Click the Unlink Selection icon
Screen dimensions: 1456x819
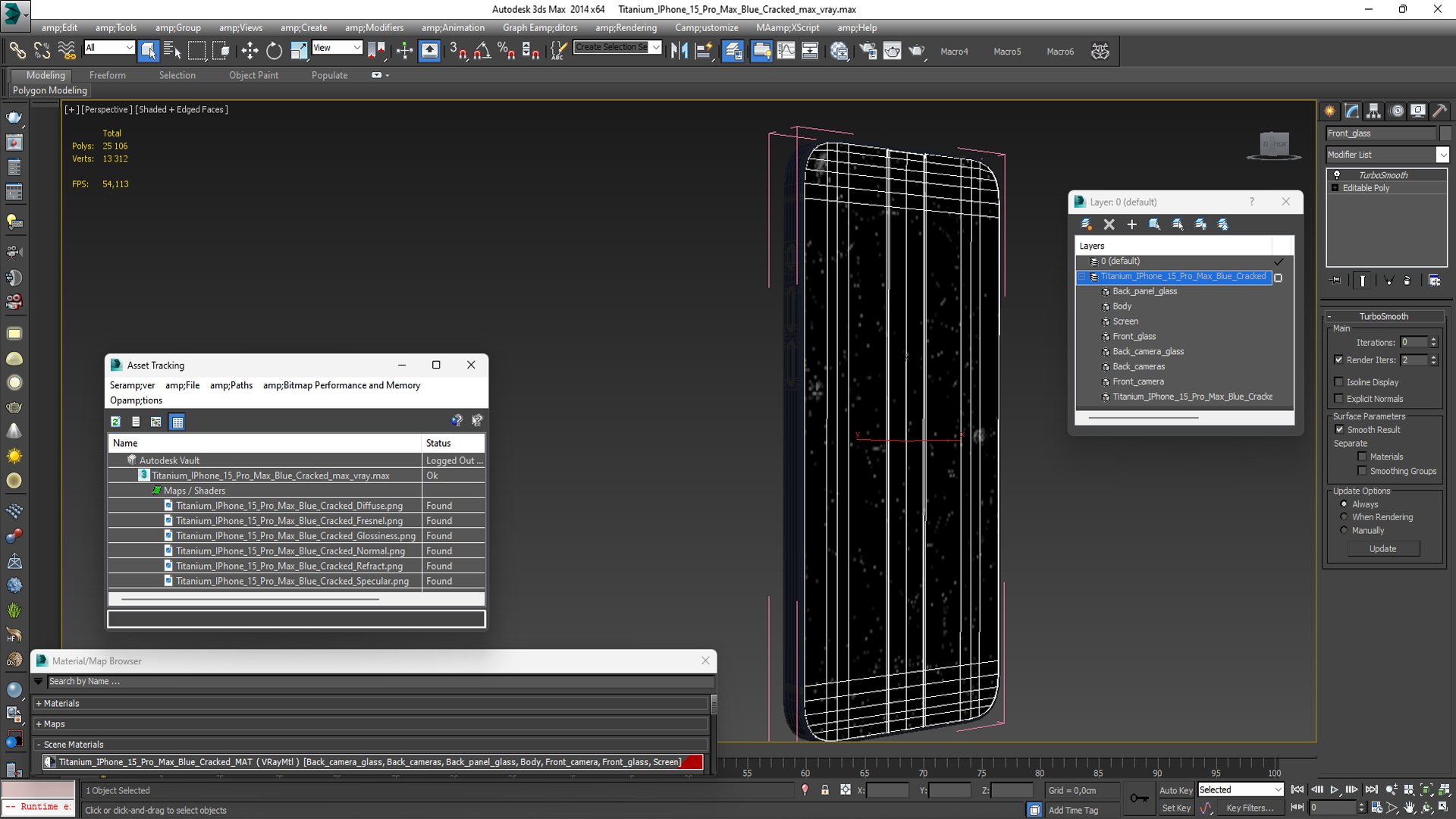pos(42,51)
